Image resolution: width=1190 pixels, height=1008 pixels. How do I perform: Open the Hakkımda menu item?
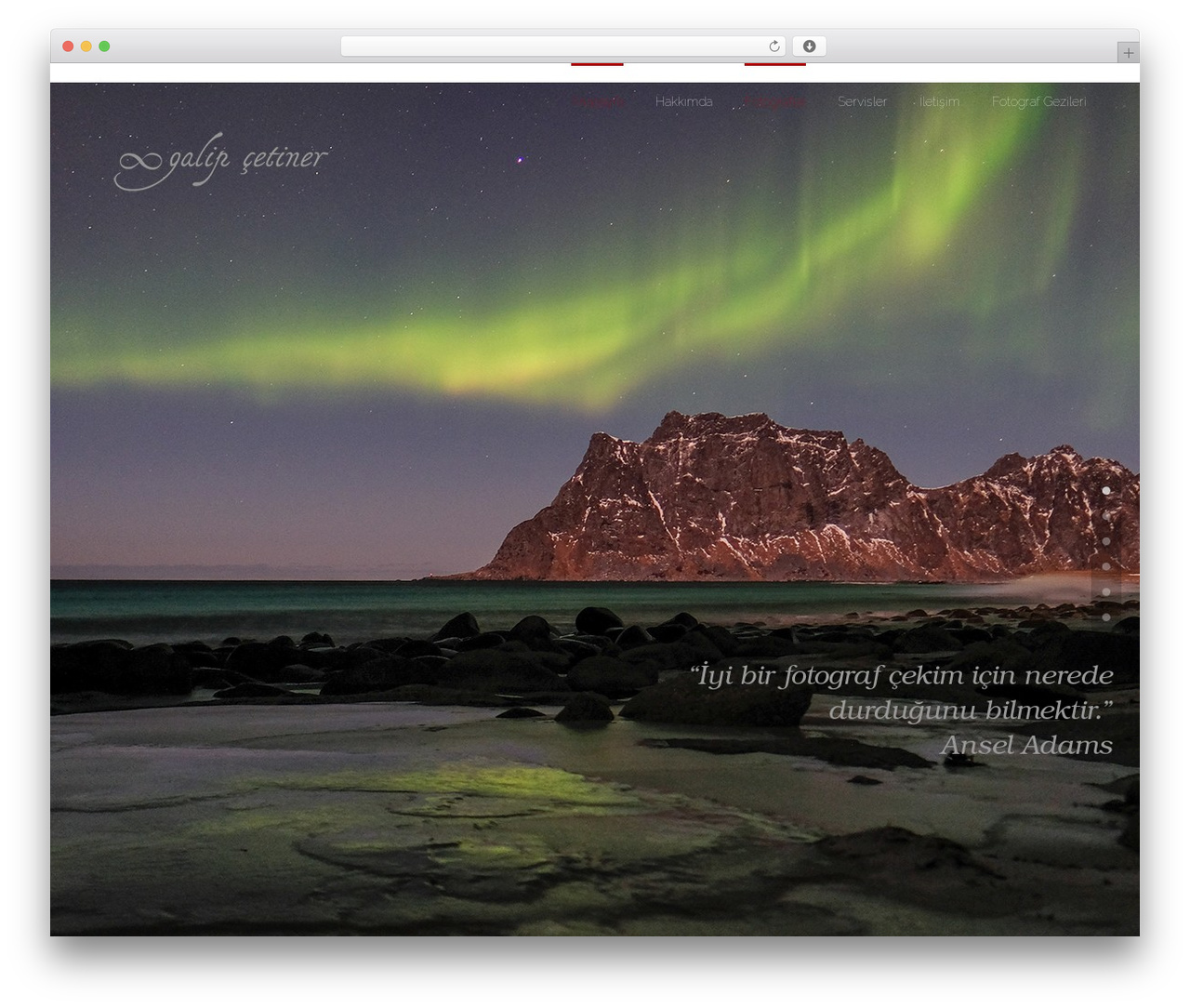(683, 101)
